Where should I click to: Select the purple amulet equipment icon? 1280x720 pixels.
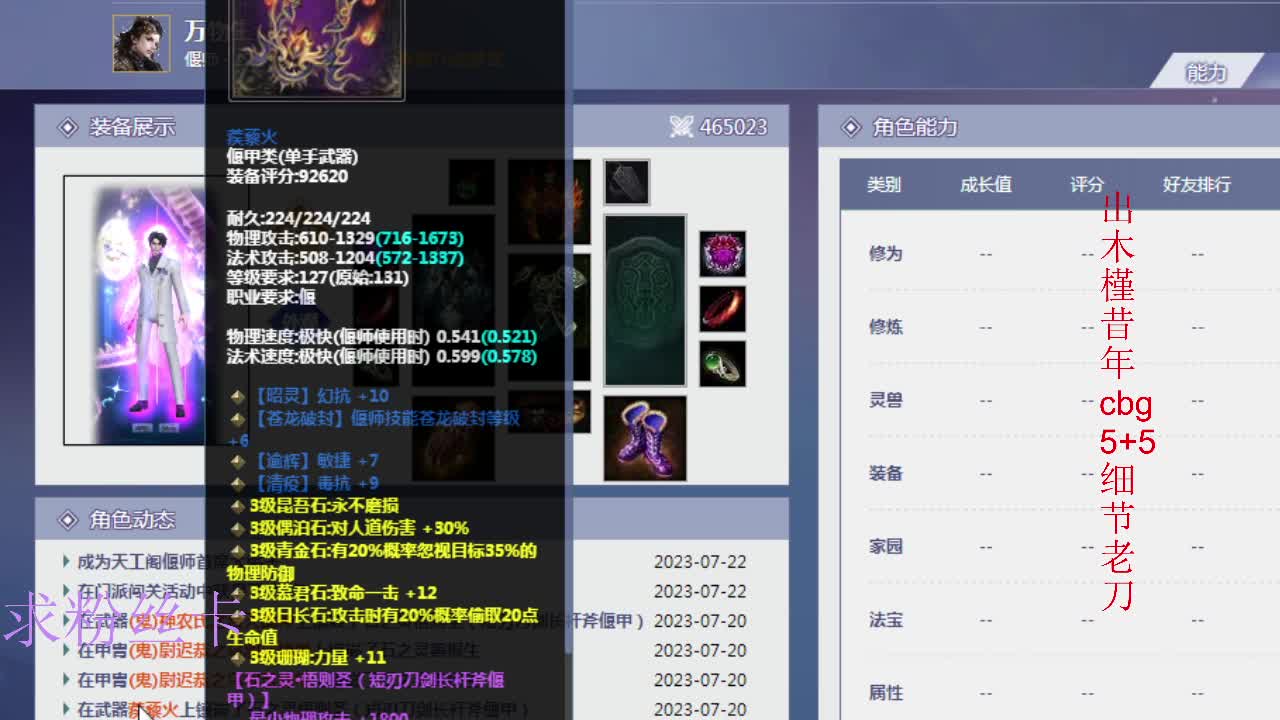(x=722, y=255)
